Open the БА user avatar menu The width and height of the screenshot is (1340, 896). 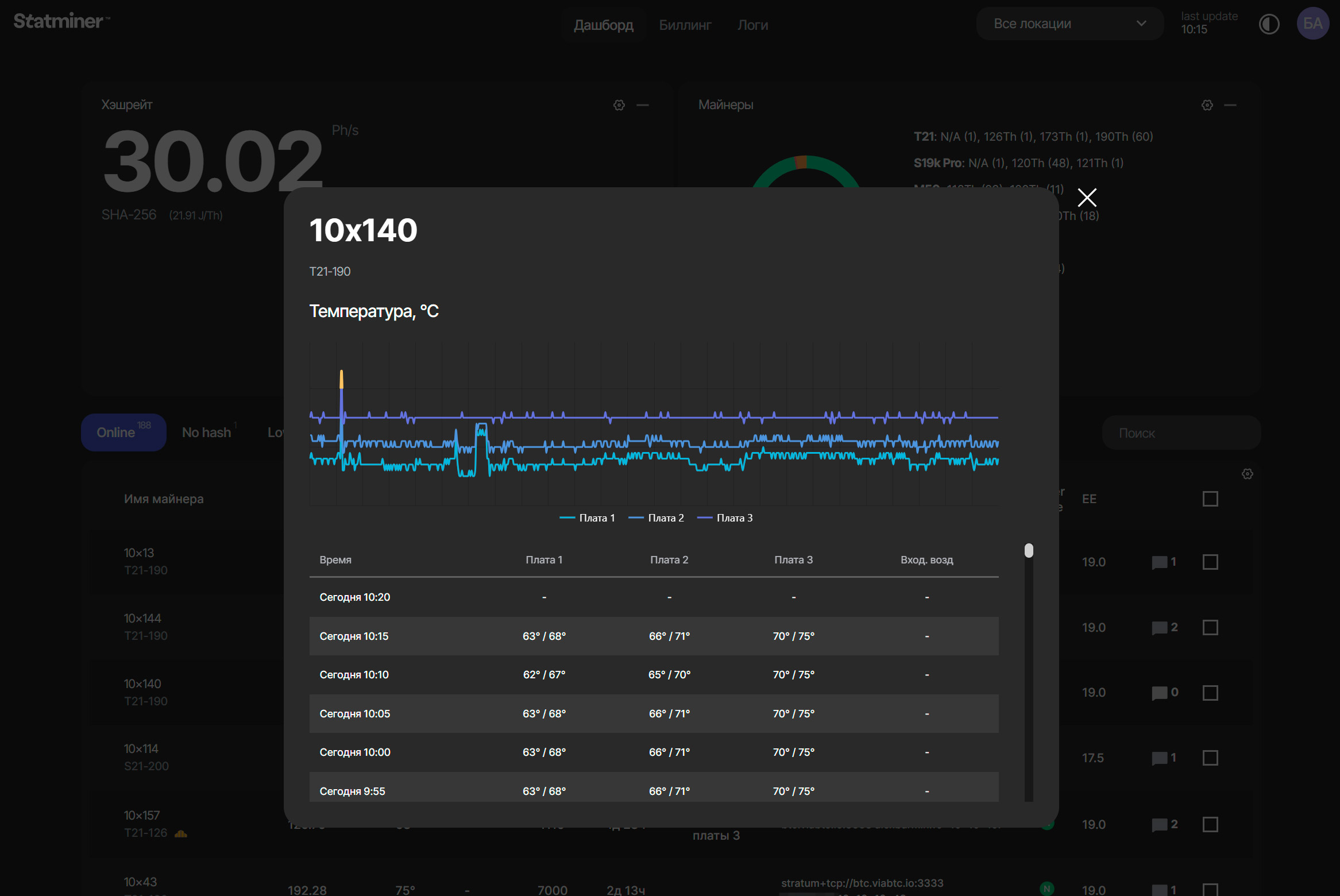coord(1312,24)
